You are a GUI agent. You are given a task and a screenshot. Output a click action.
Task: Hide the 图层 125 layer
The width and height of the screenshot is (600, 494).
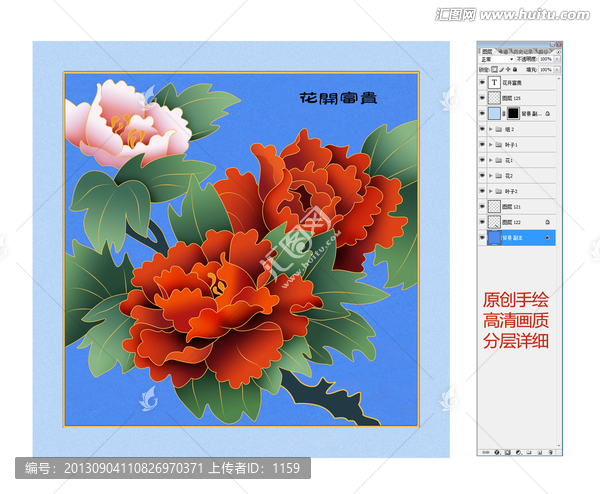tap(482, 98)
